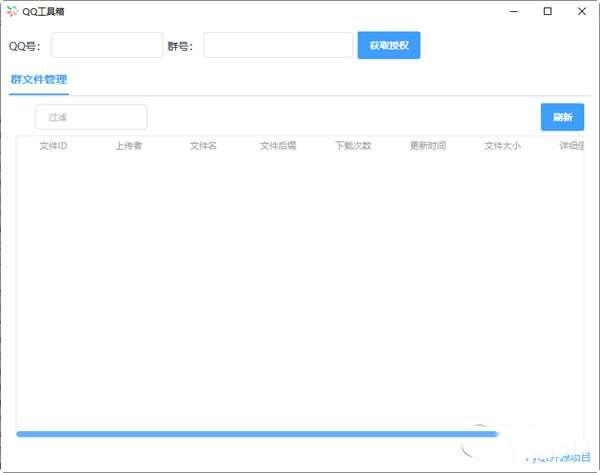Click into the 群号 text box
This screenshot has width=600, height=473.
tap(278, 45)
